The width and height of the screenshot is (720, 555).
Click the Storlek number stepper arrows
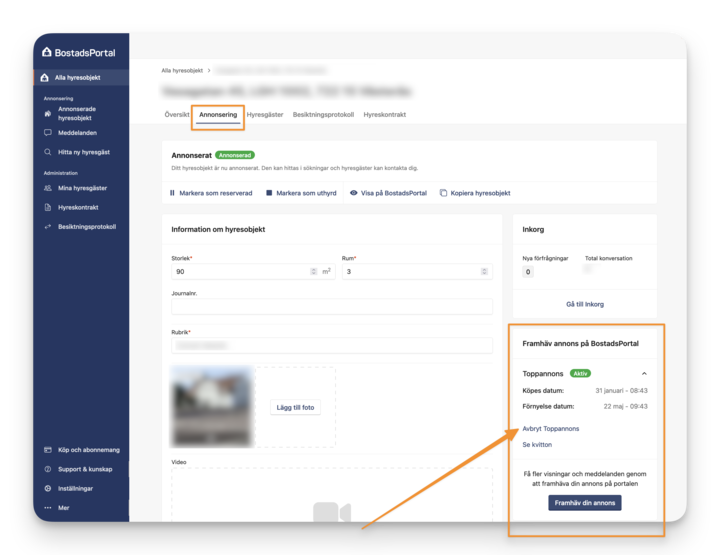(314, 271)
